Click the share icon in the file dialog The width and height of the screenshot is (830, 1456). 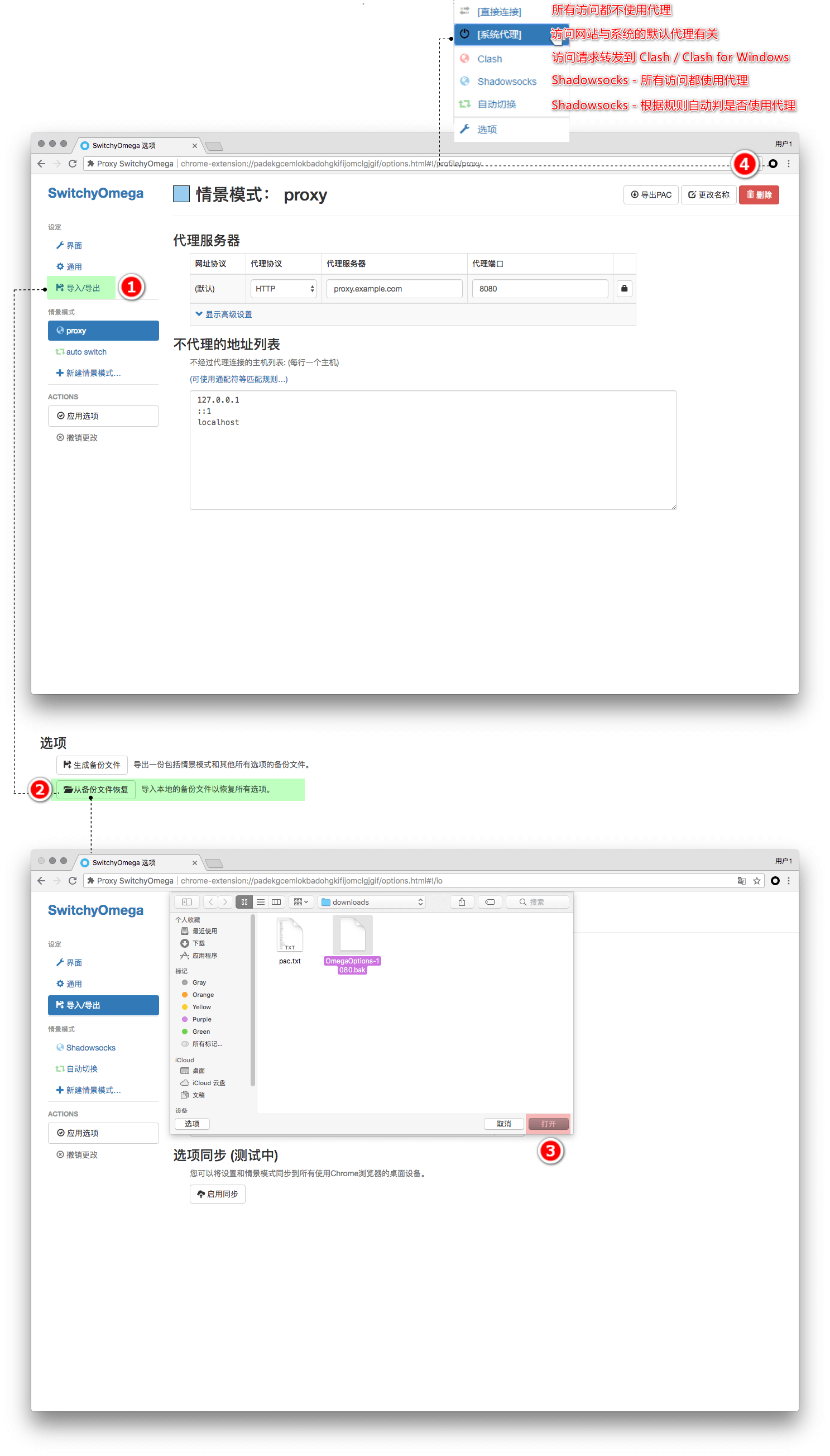(x=462, y=901)
